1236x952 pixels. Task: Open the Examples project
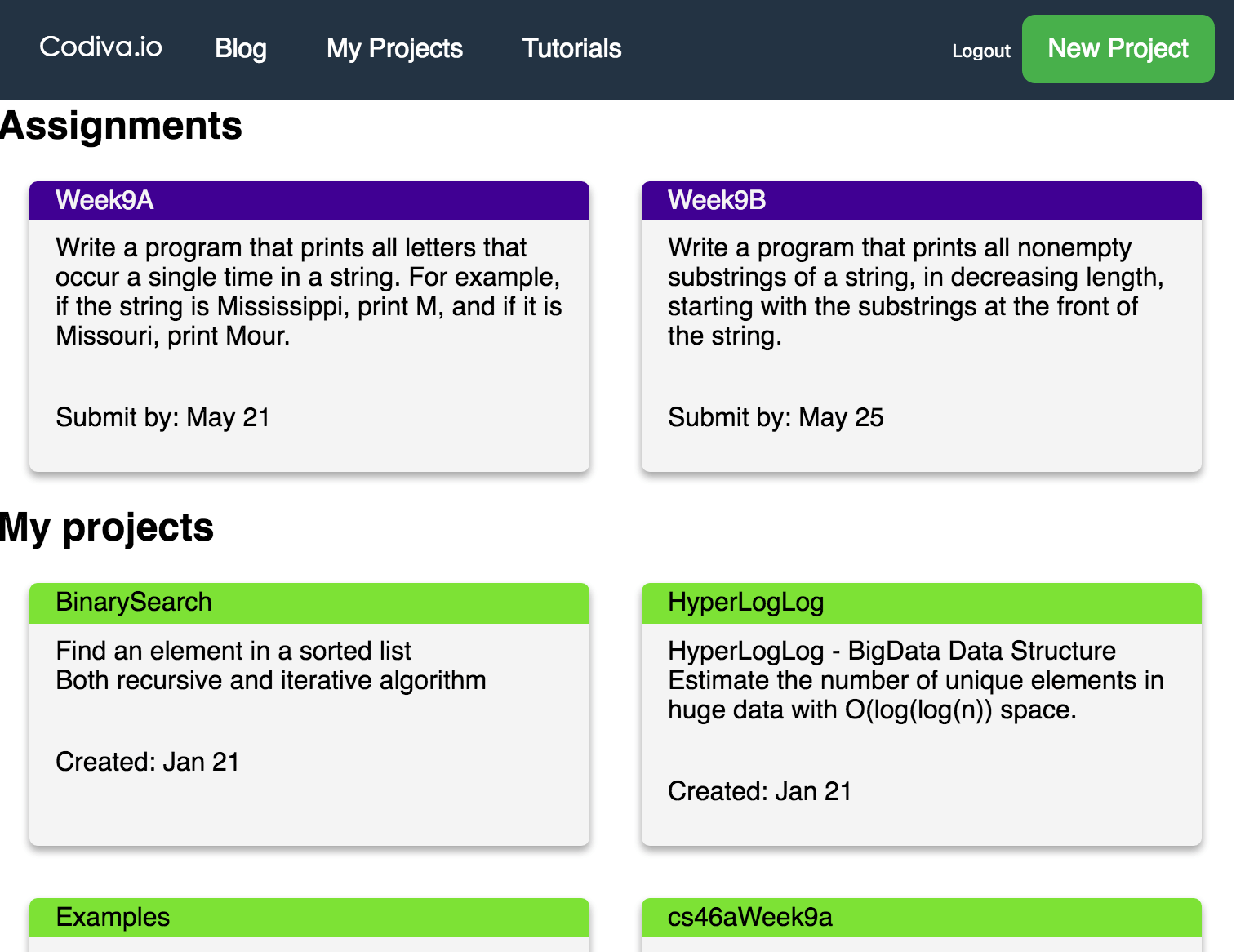pyautogui.click(x=113, y=918)
